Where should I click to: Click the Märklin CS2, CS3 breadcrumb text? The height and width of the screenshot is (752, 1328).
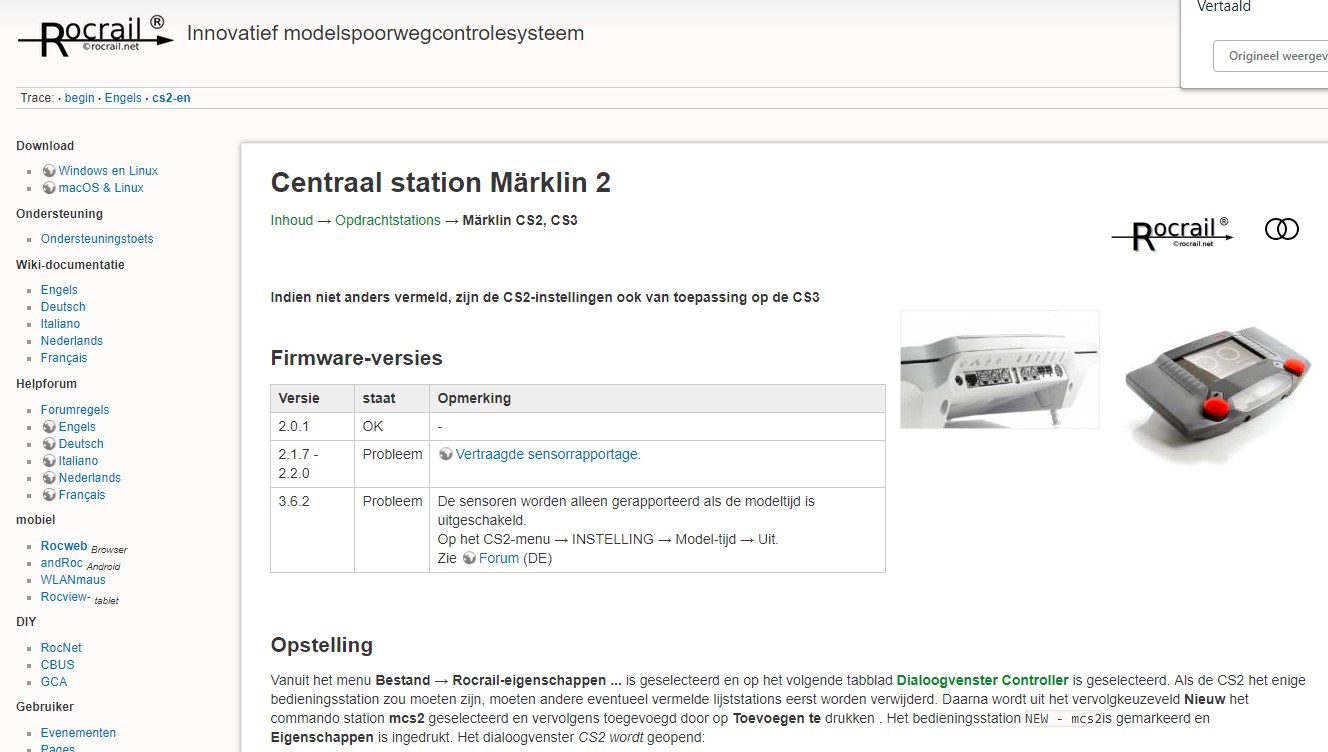pos(520,220)
